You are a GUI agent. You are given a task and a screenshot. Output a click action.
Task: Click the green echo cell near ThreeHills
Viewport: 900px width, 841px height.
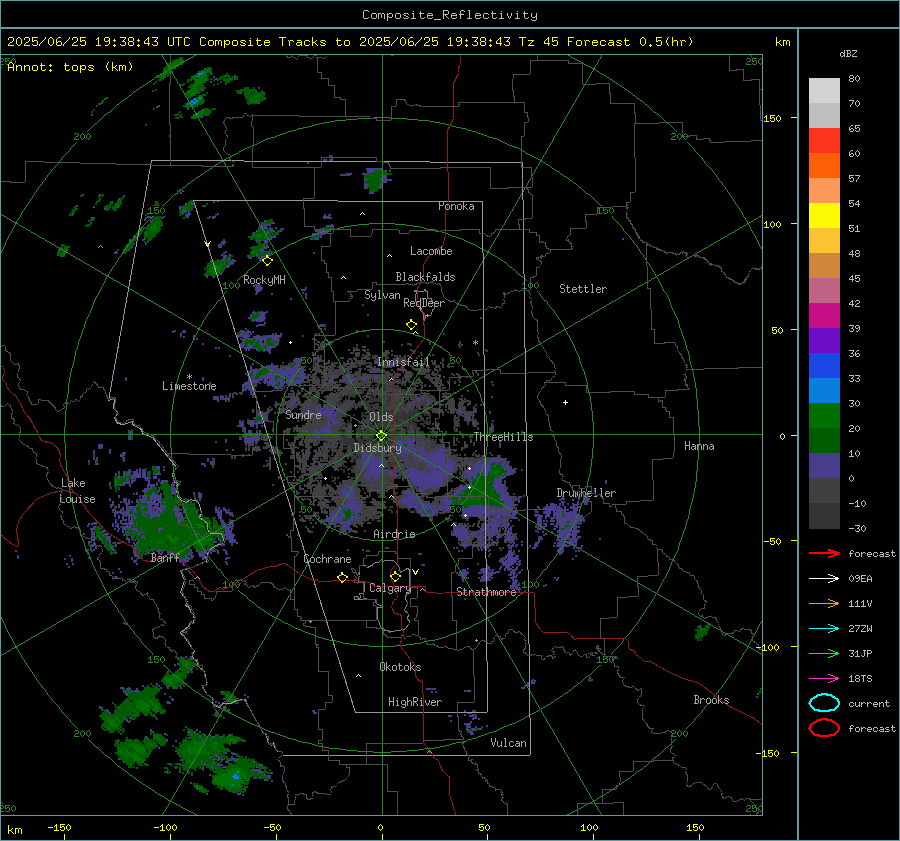pyautogui.click(x=487, y=485)
